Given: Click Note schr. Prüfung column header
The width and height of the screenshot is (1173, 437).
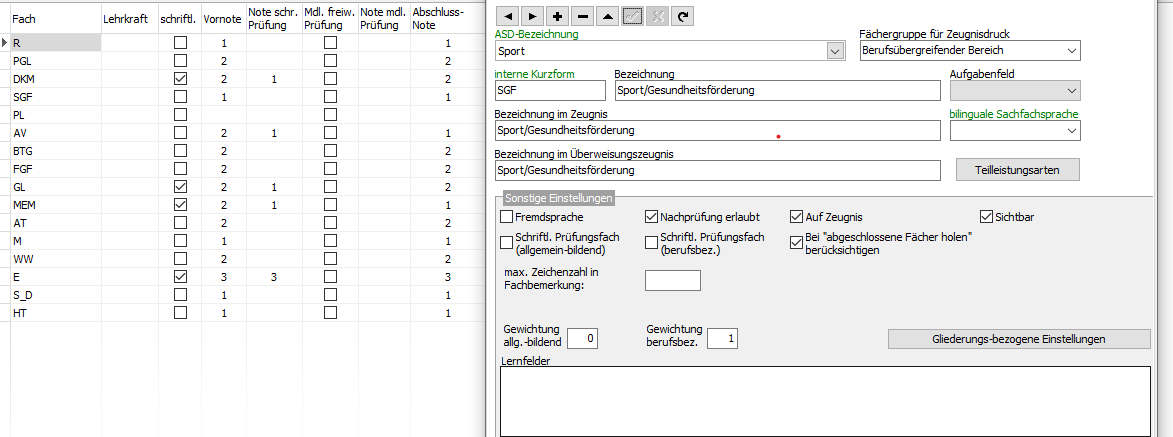Looking at the screenshot, I should 274,18.
